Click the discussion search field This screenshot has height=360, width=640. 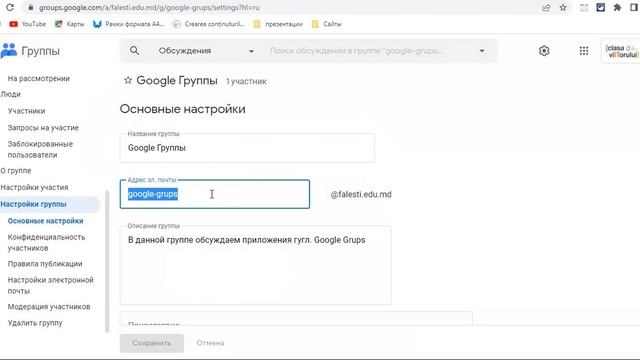click(x=356, y=51)
